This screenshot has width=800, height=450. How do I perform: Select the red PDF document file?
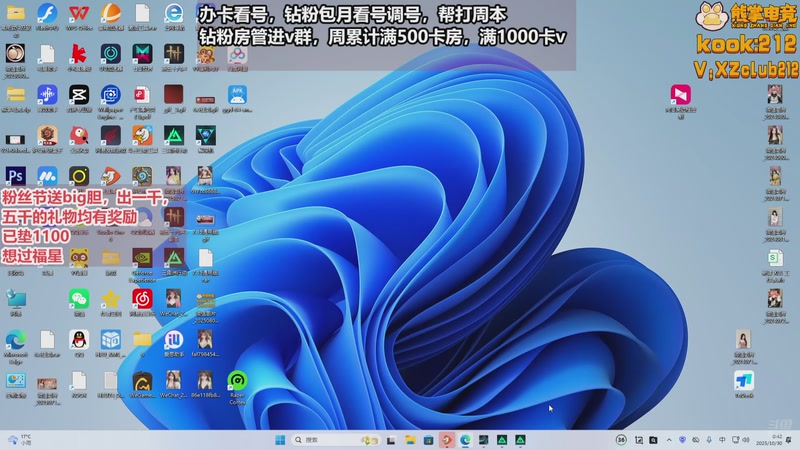coord(142,95)
